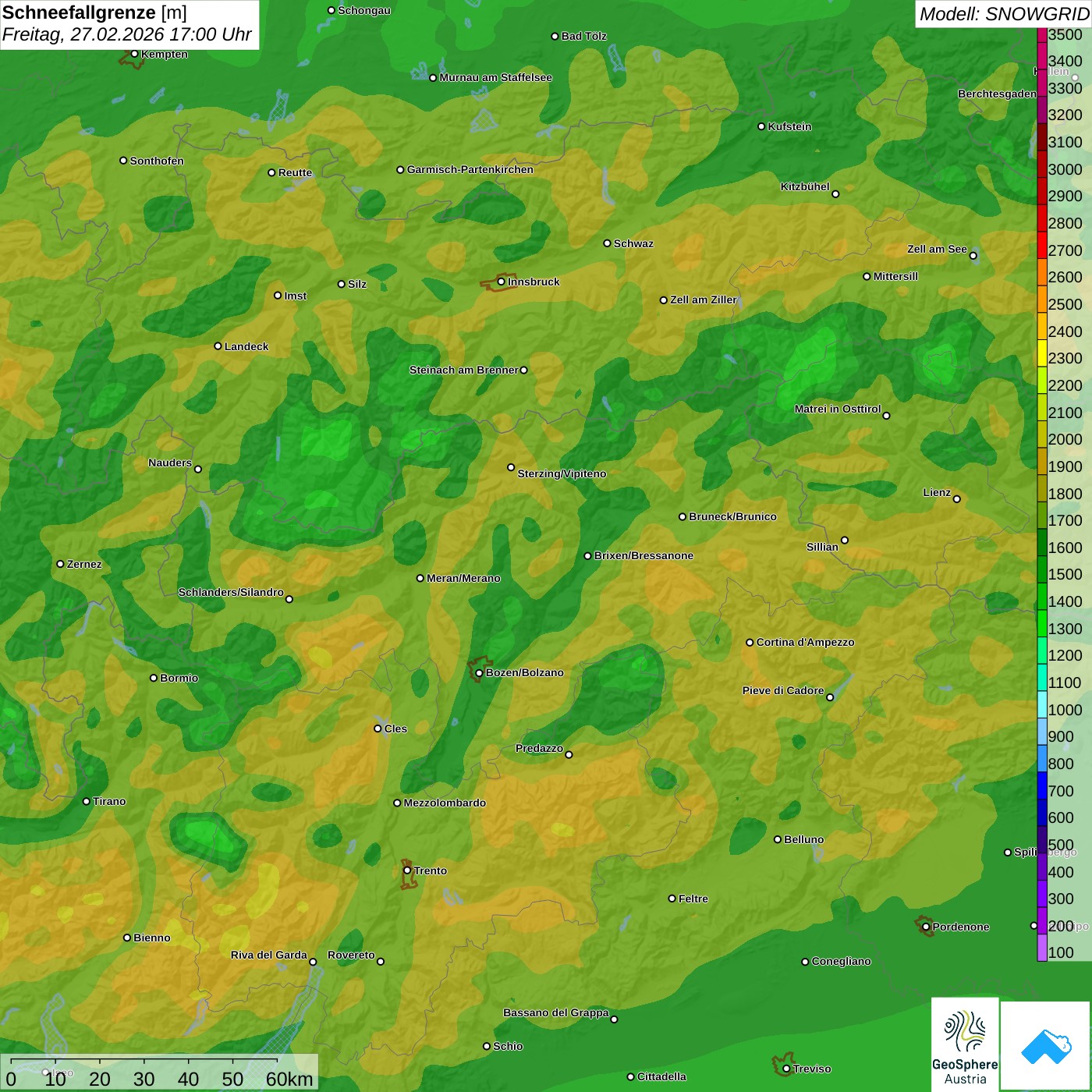1092x1092 pixels.
Task: Click the "Cles" place name
Action: tap(395, 729)
